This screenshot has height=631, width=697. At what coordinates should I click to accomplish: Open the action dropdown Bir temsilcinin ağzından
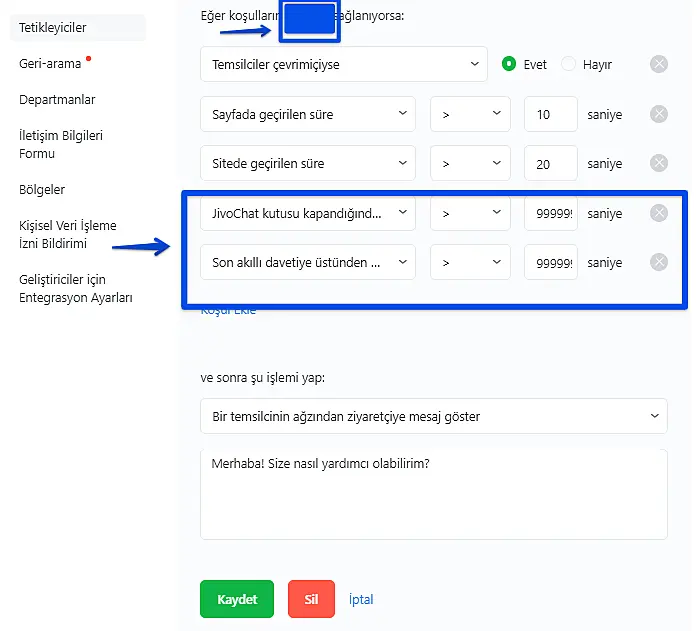click(433, 414)
